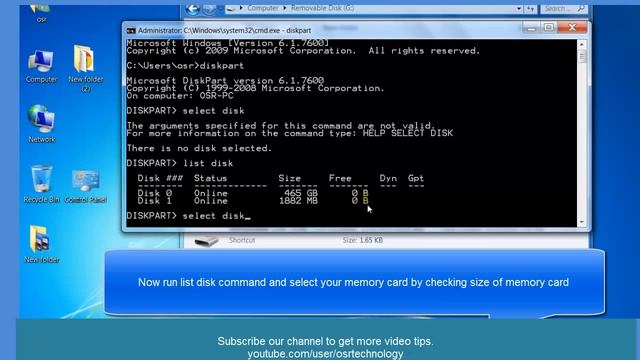Click the cmd vertical scrollbar thumb
Image resolution: width=640 pixels, height=360 pixels.
point(582,56)
